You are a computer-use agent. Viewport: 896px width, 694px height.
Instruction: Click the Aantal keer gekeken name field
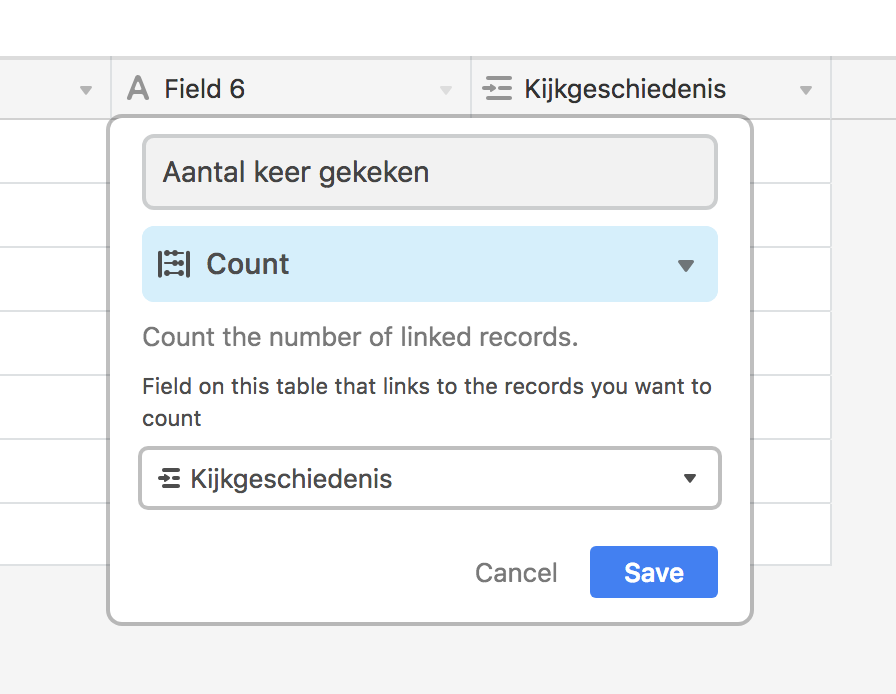(430, 172)
